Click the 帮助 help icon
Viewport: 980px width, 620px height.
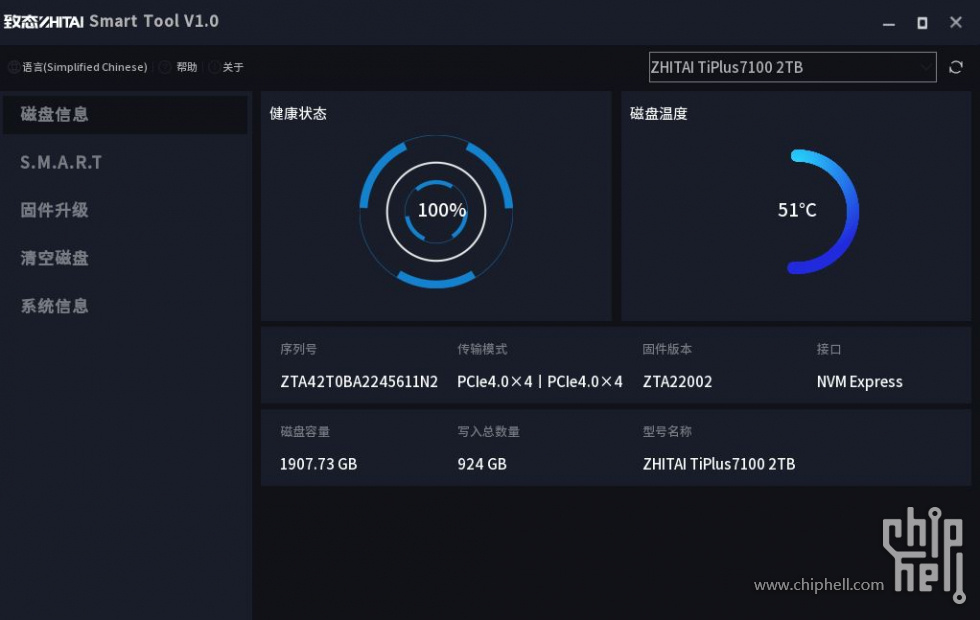click(165, 67)
